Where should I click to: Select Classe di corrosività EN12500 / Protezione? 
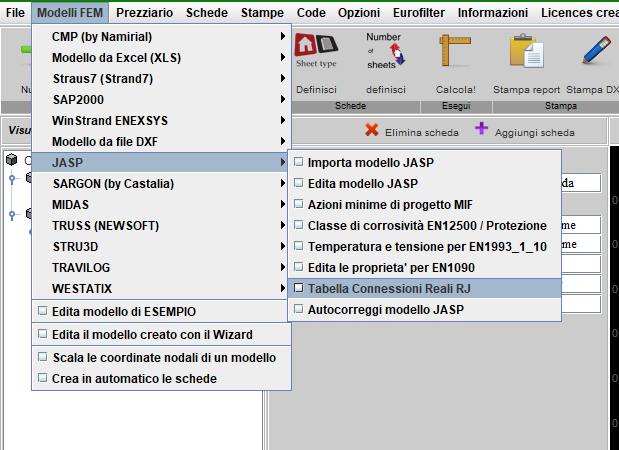tap(424, 225)
